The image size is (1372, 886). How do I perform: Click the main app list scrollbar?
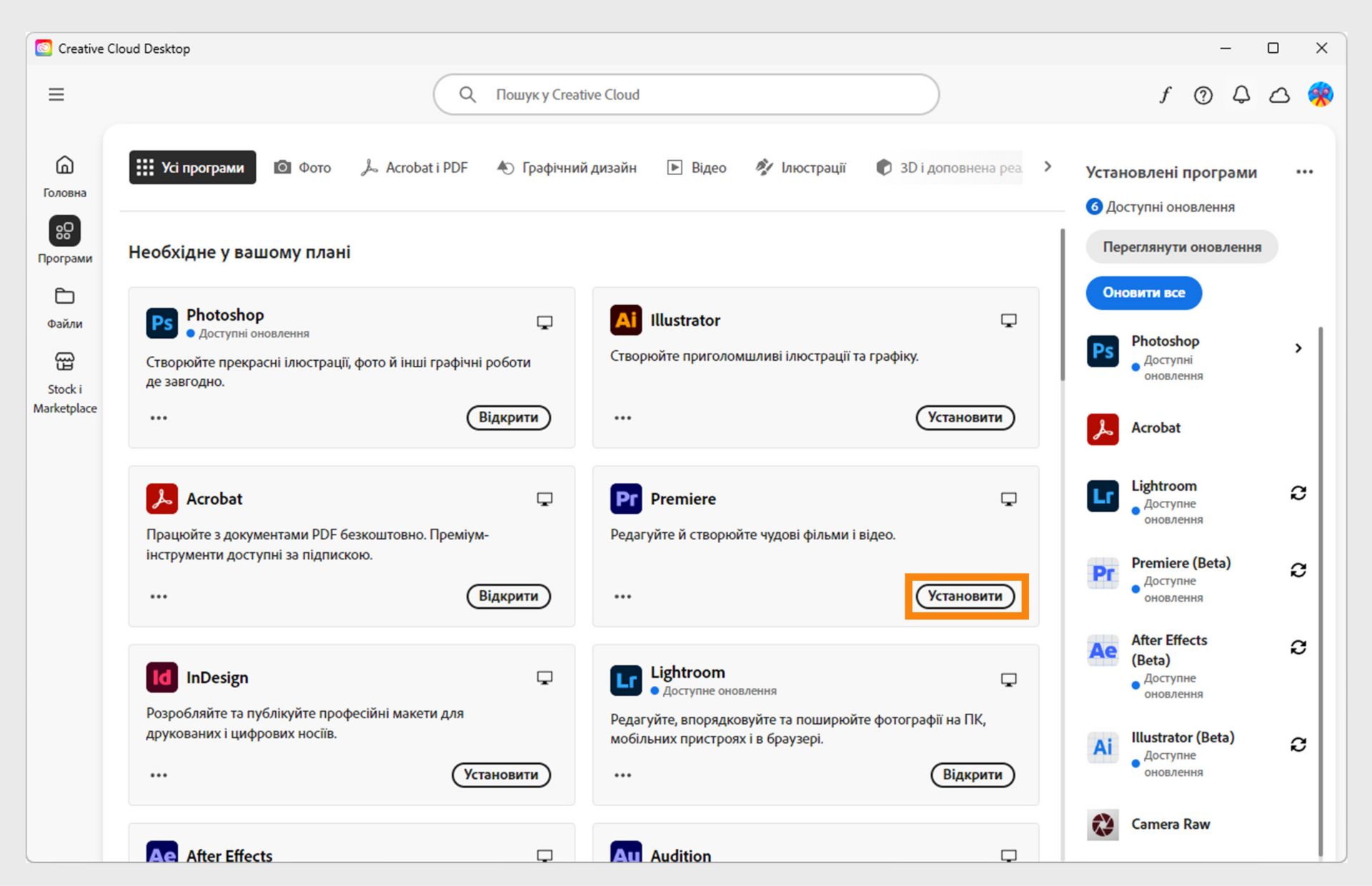pyautogui.click(x=1063, y=304)
